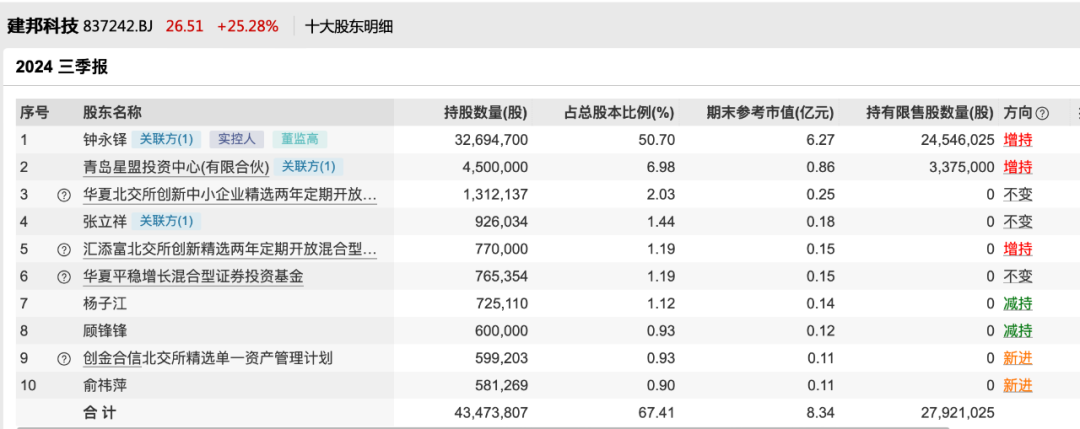Viewport: 1080px width, 429px height.
Task: Click the help icon beside 方向 header
Action: 1042,114
